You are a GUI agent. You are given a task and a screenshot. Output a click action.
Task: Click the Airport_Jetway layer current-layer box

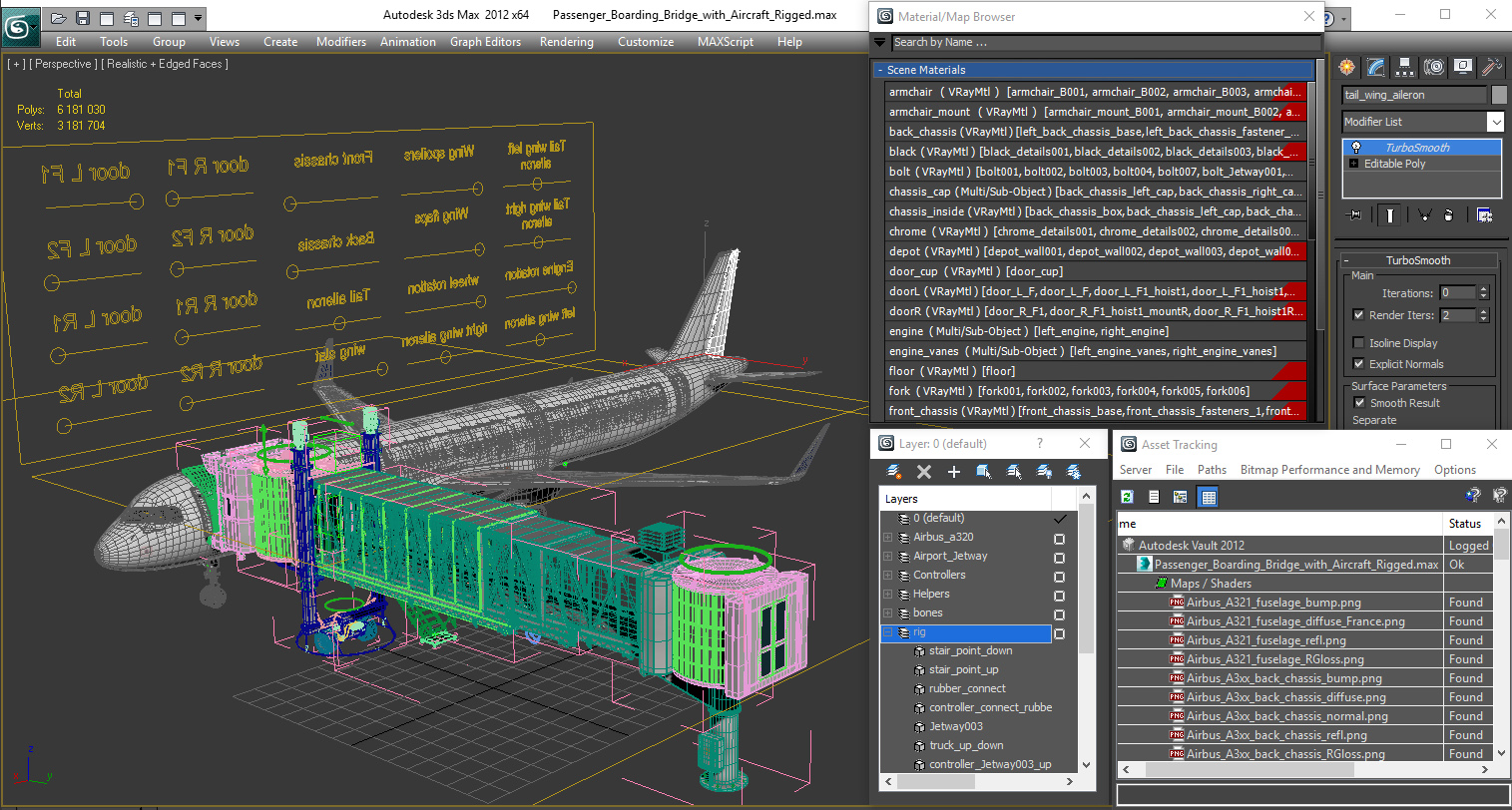pyautogui.click(x=1060, y=557)
